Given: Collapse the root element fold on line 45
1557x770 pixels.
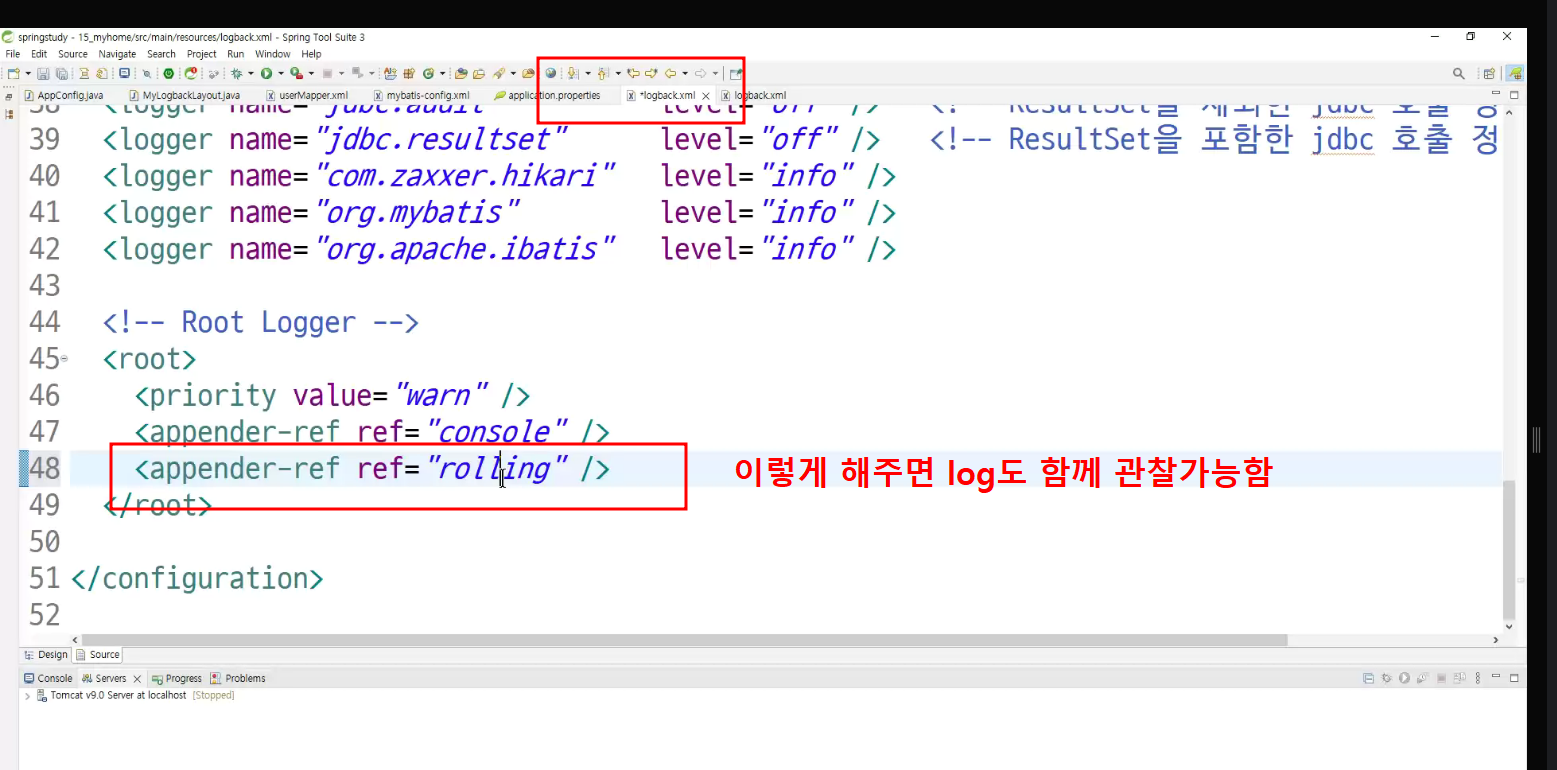Looking at the screenshot, I should click(x=65, y=358).
